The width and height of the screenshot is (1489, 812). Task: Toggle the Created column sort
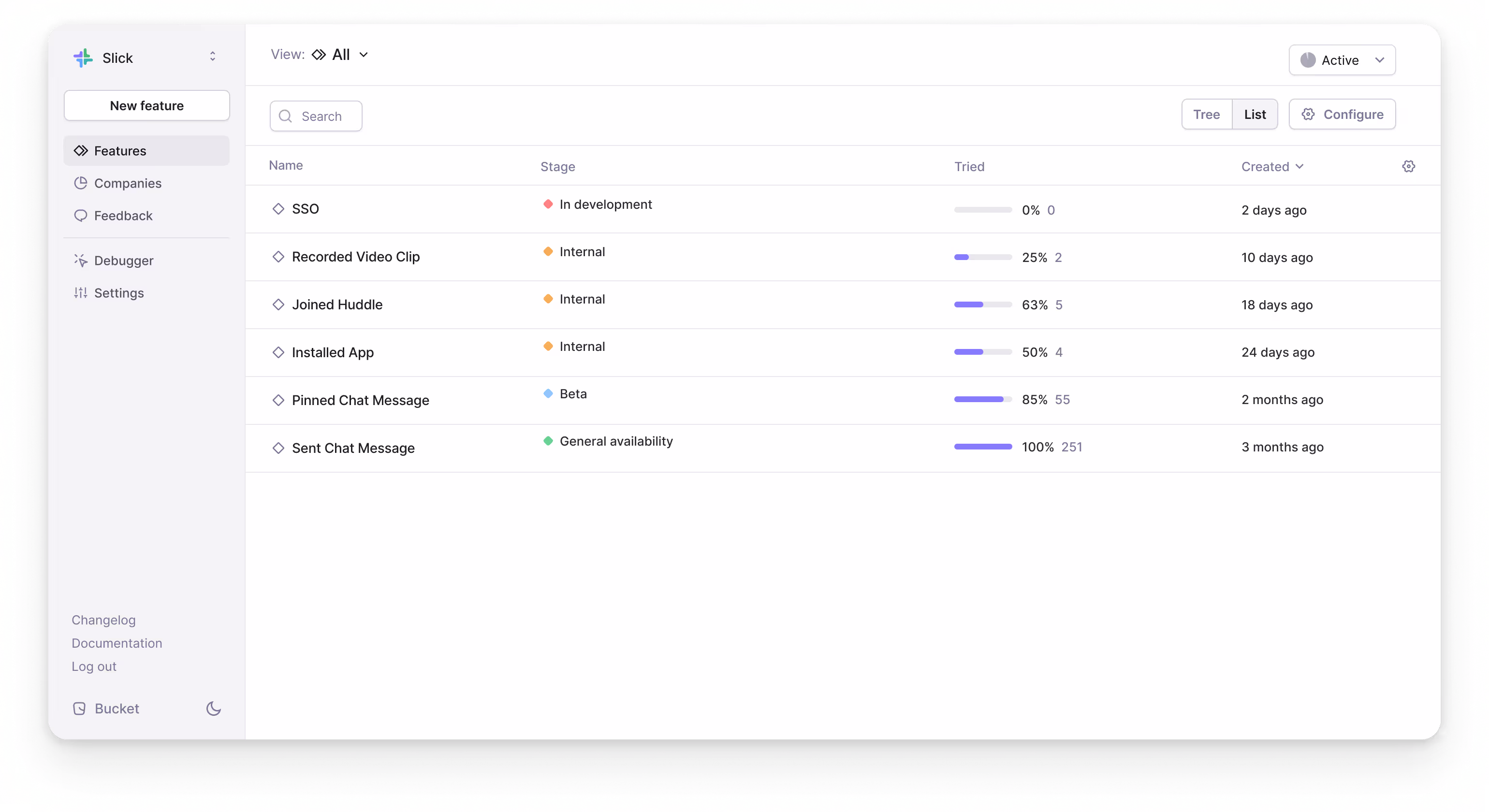pos(1272,166)
